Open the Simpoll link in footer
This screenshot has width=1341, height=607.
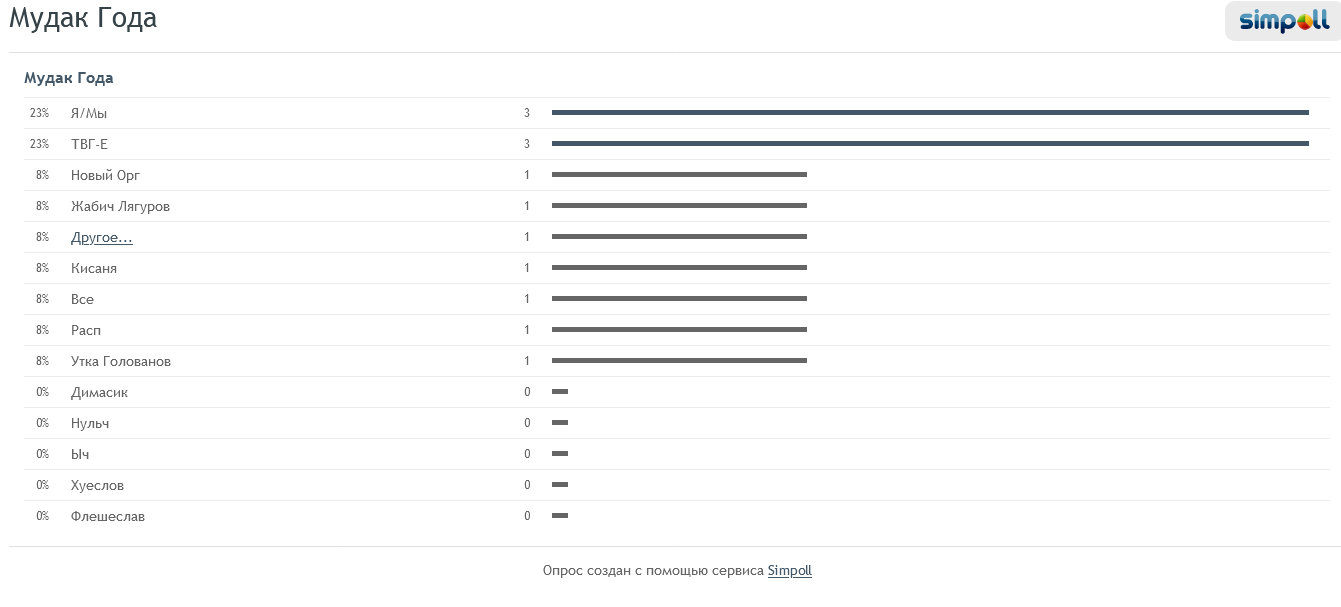tap(789, 571)
